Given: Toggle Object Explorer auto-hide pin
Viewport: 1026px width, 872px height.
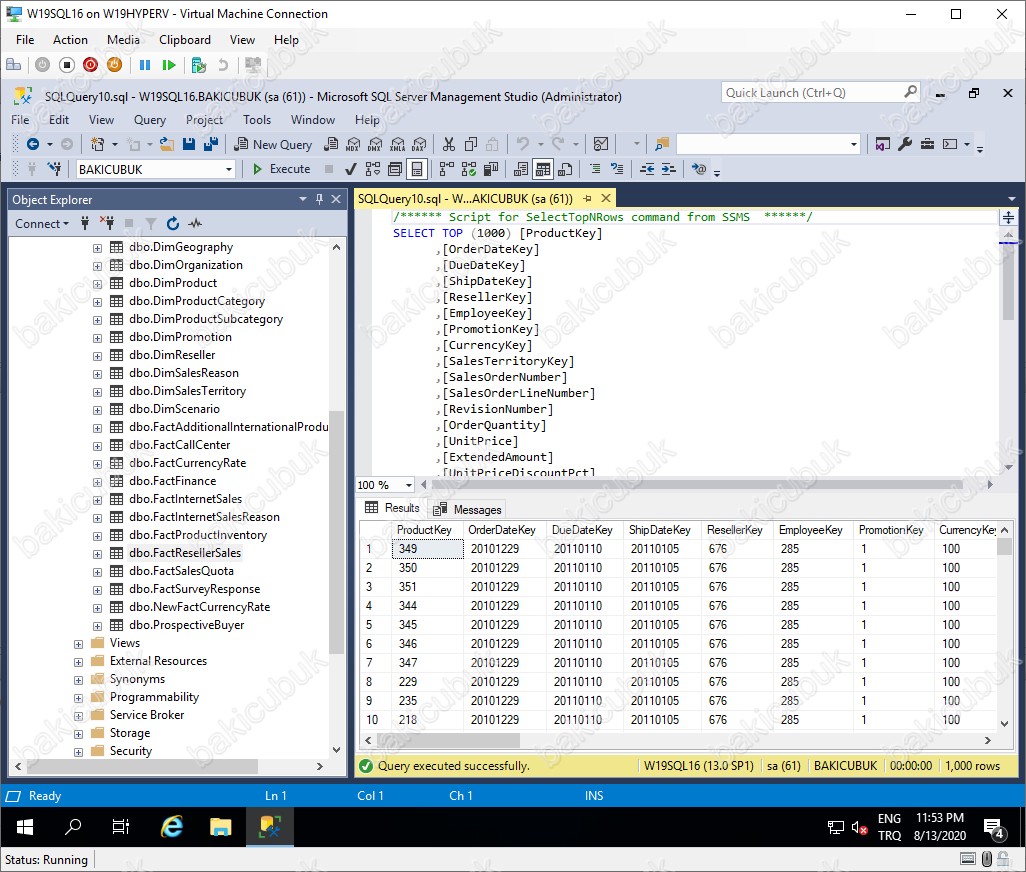Looking at the screenshot, I should click(319, 199).
